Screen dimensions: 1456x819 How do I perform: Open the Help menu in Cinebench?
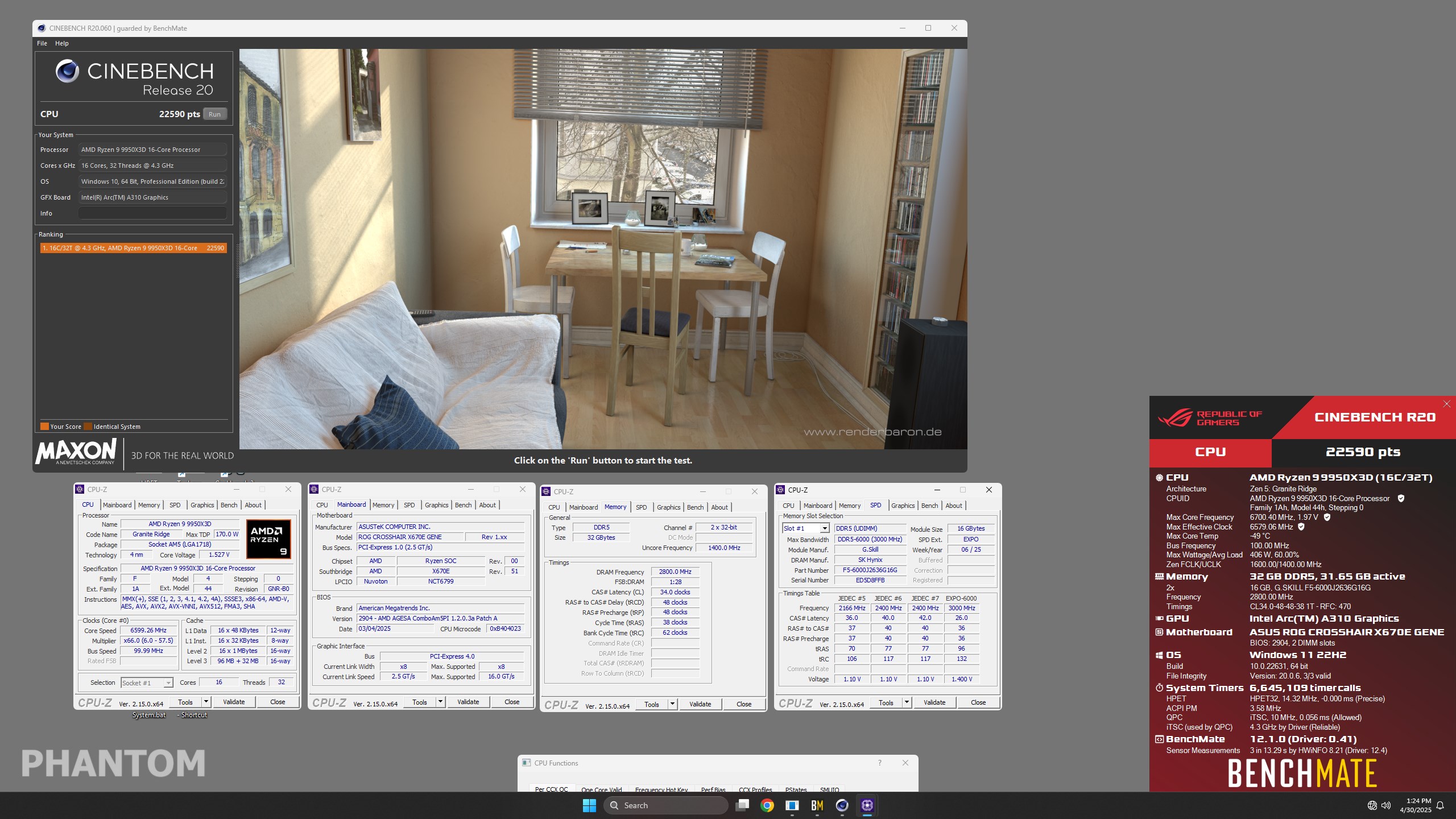pyautogui.click(x=61, y=43)
